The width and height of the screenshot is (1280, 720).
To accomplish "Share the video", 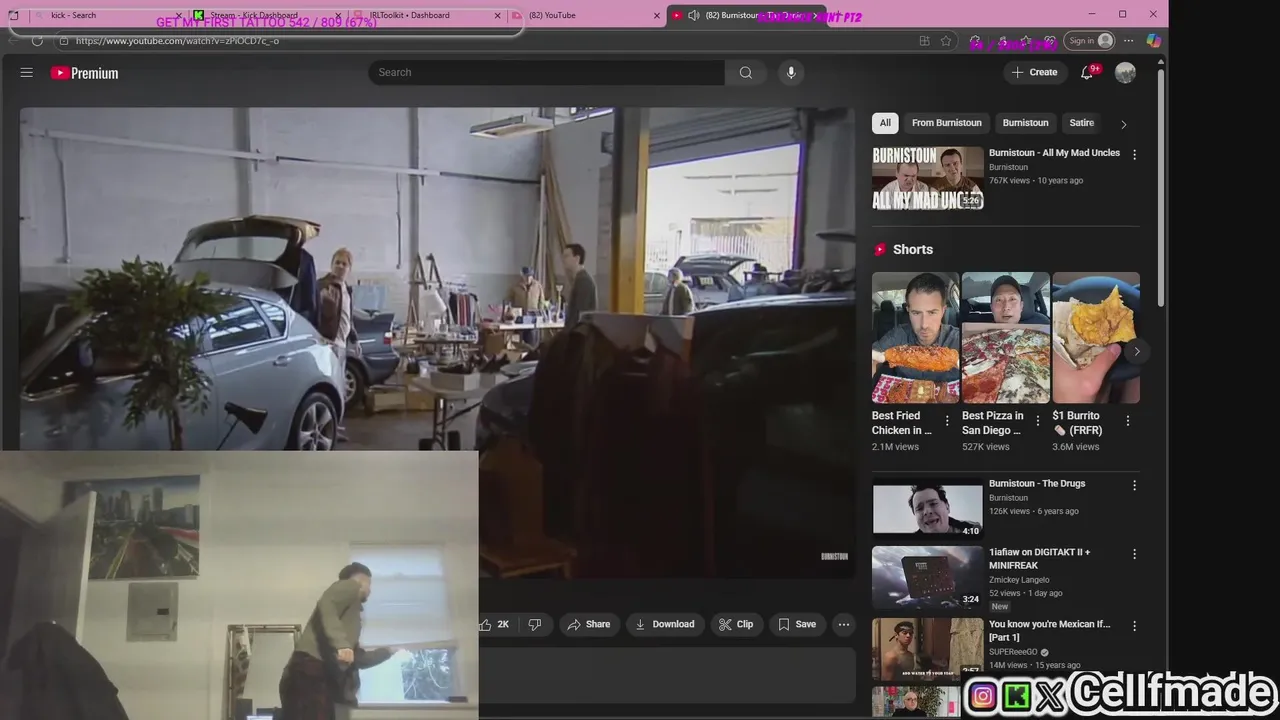I will [588, 624].
